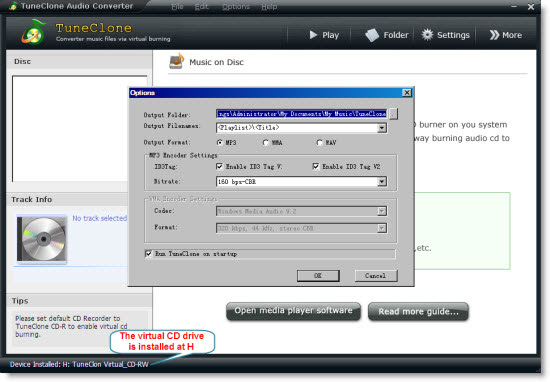The height and width of the screenshot is (382, 550).
Task: Click the Device Installed status bar text
Action: (79, 364)
